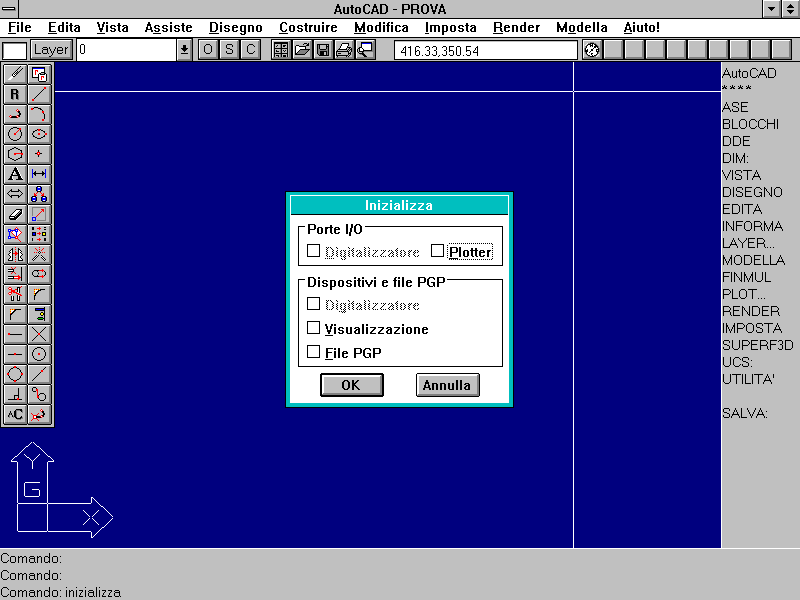Toggle Snap mode S button

[230, 50]
